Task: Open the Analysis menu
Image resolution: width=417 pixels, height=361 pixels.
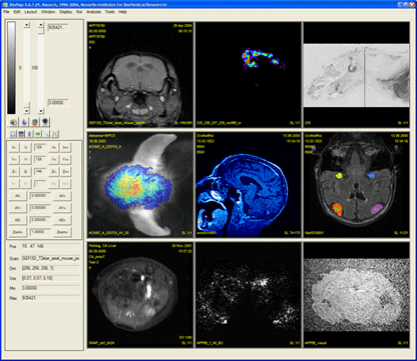Action: click(x=93, y=12)
